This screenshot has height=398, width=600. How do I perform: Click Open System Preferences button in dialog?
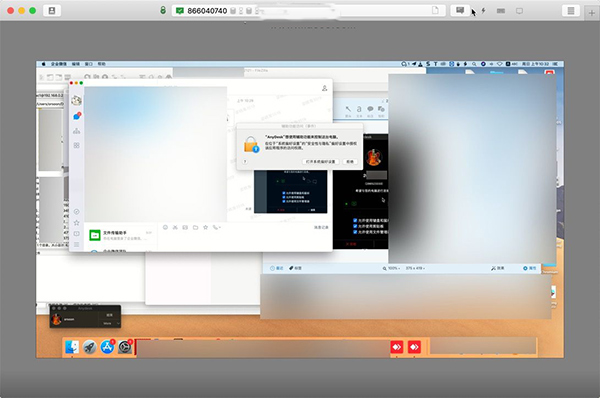pos(321,161)
